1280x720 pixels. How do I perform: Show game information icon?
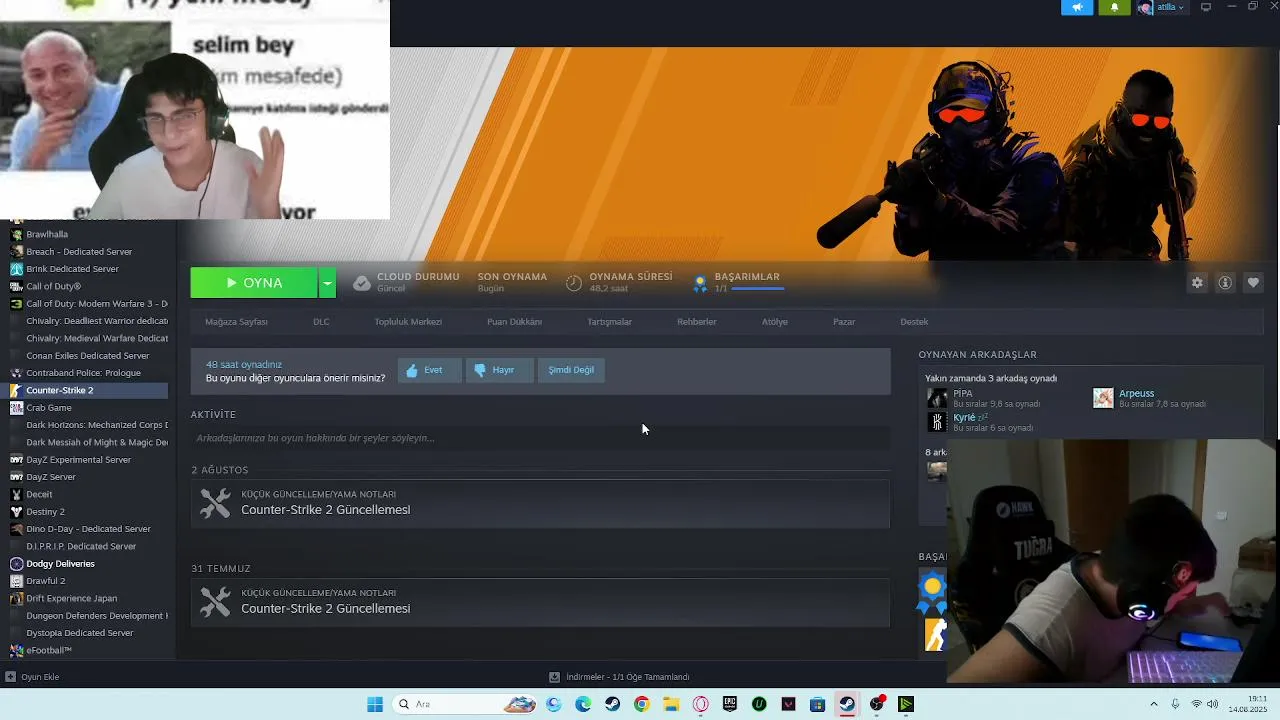[1225, 283]
